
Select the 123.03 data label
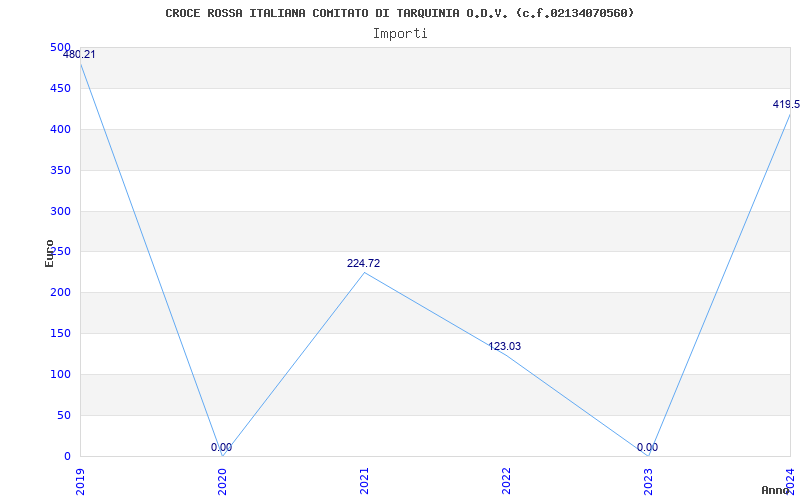505,346
